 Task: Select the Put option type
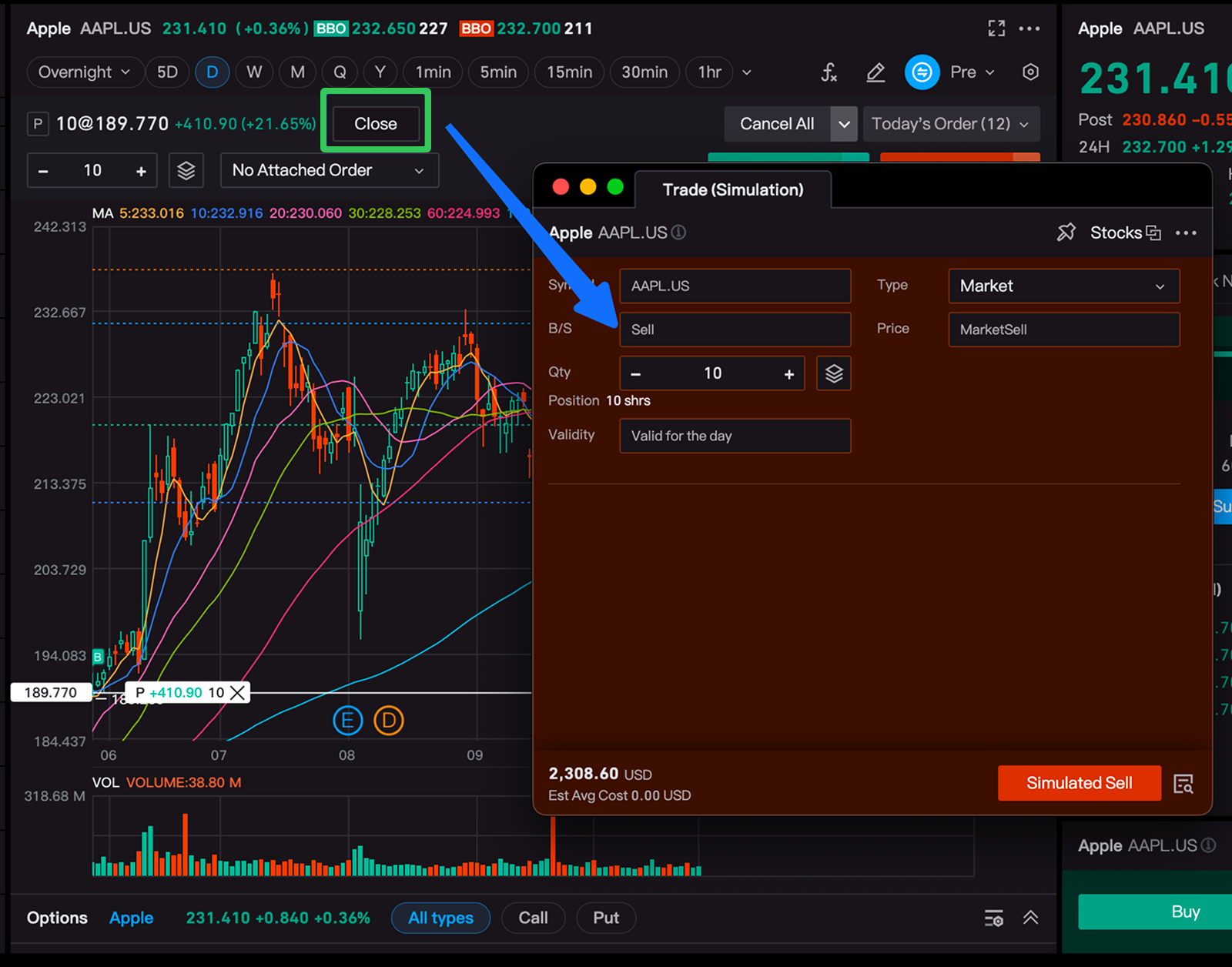pos(605,918)
